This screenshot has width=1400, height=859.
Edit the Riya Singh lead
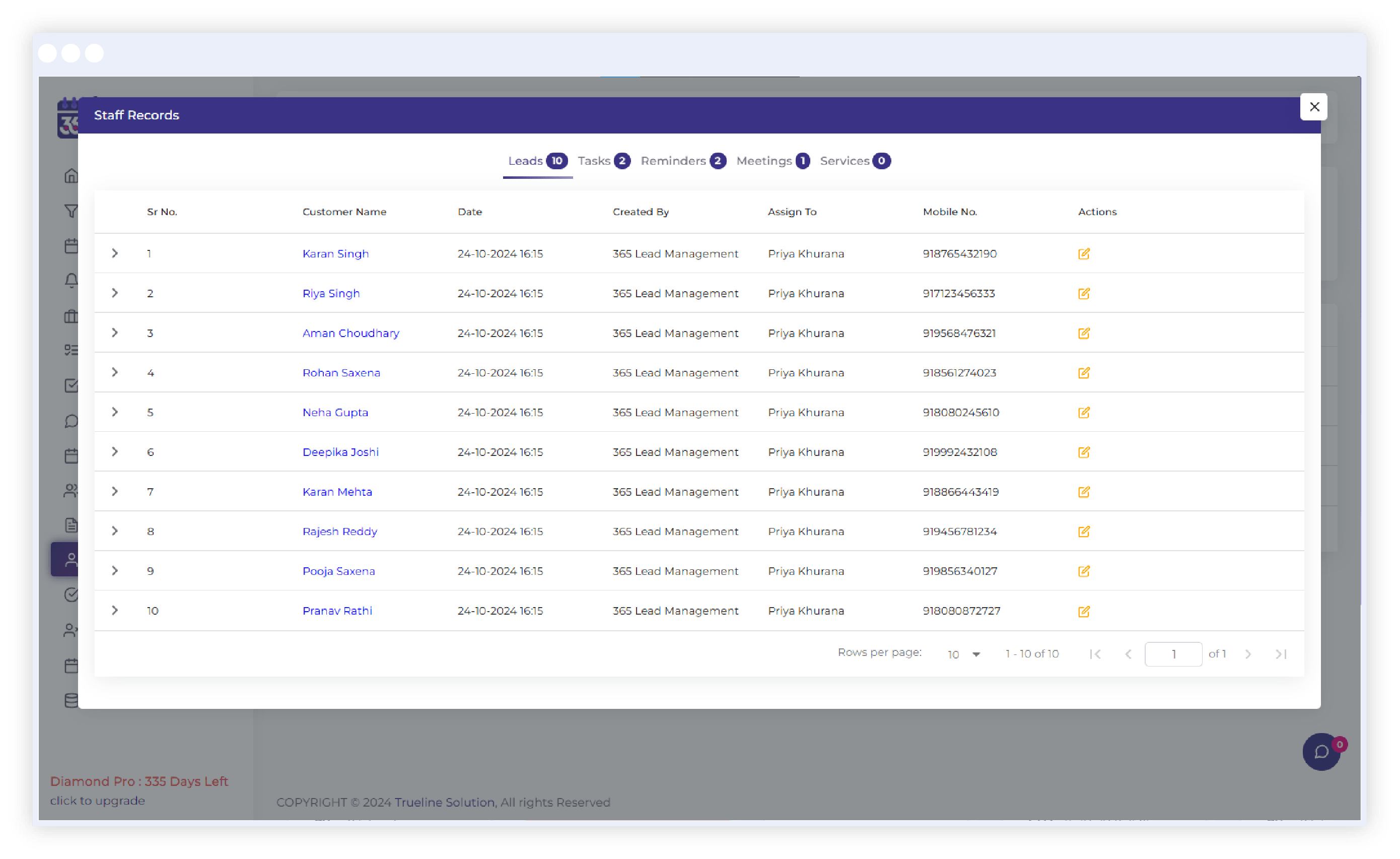(x=1084, y=293)
